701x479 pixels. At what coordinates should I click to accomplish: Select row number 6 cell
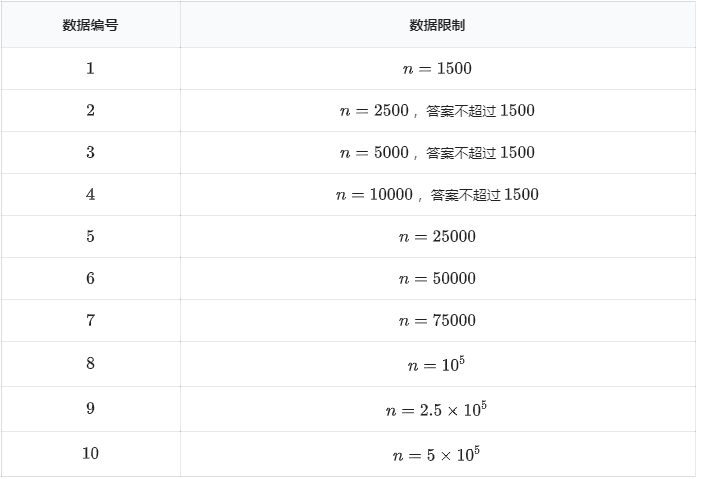click(x=90, y=279)
